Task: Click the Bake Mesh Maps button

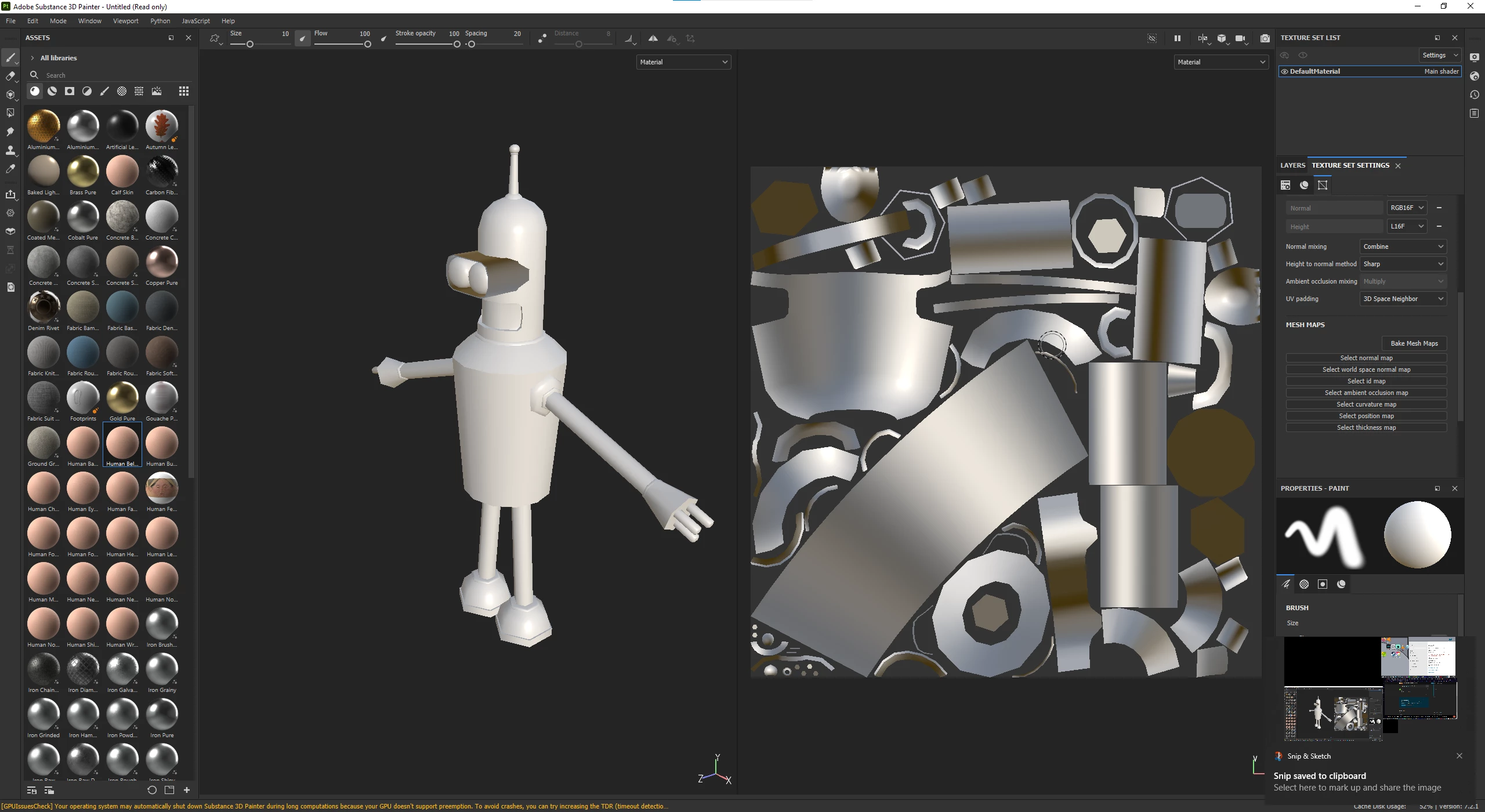Action: coord(1414,343)
